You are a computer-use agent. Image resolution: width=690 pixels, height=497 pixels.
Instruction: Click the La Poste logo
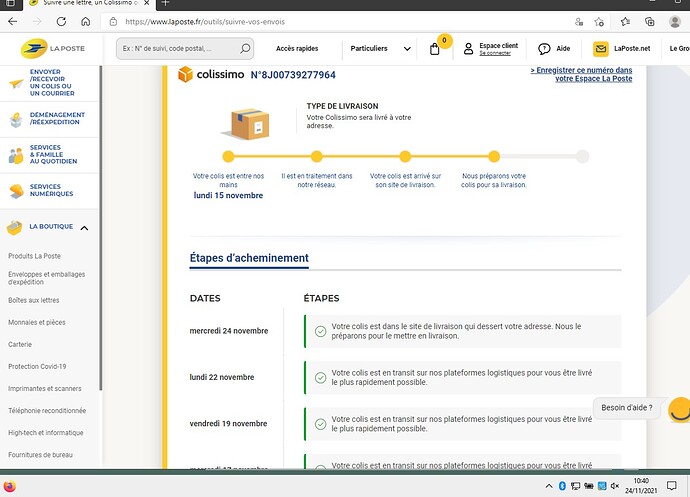(53, 48)
